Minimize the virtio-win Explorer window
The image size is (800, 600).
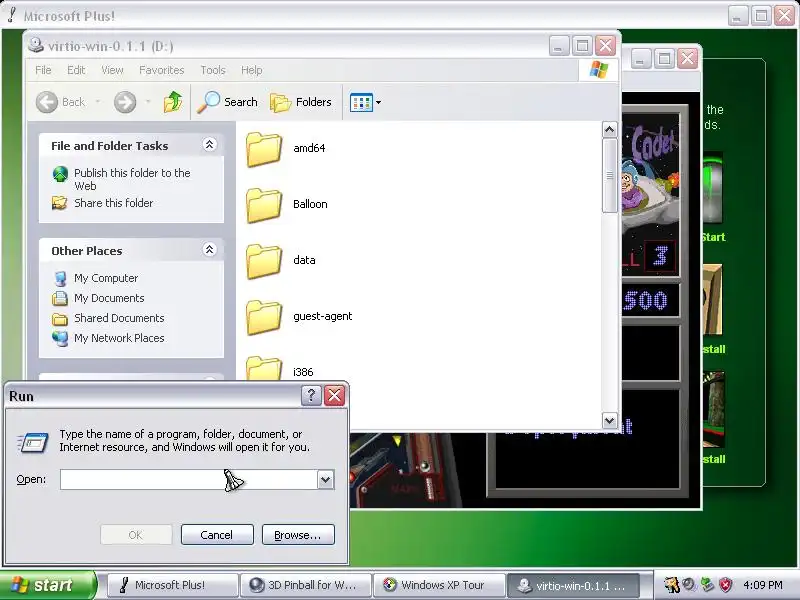(559, 46)
